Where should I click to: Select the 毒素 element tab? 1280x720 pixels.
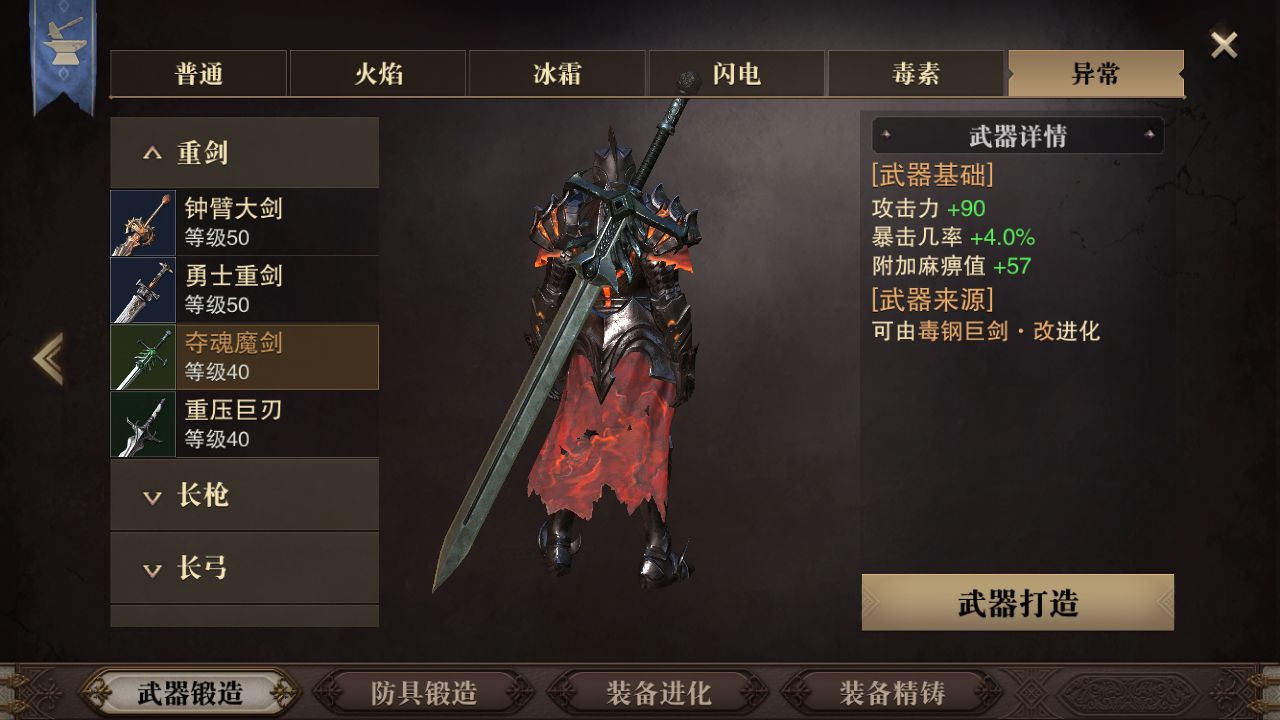(x=916, y=73)
